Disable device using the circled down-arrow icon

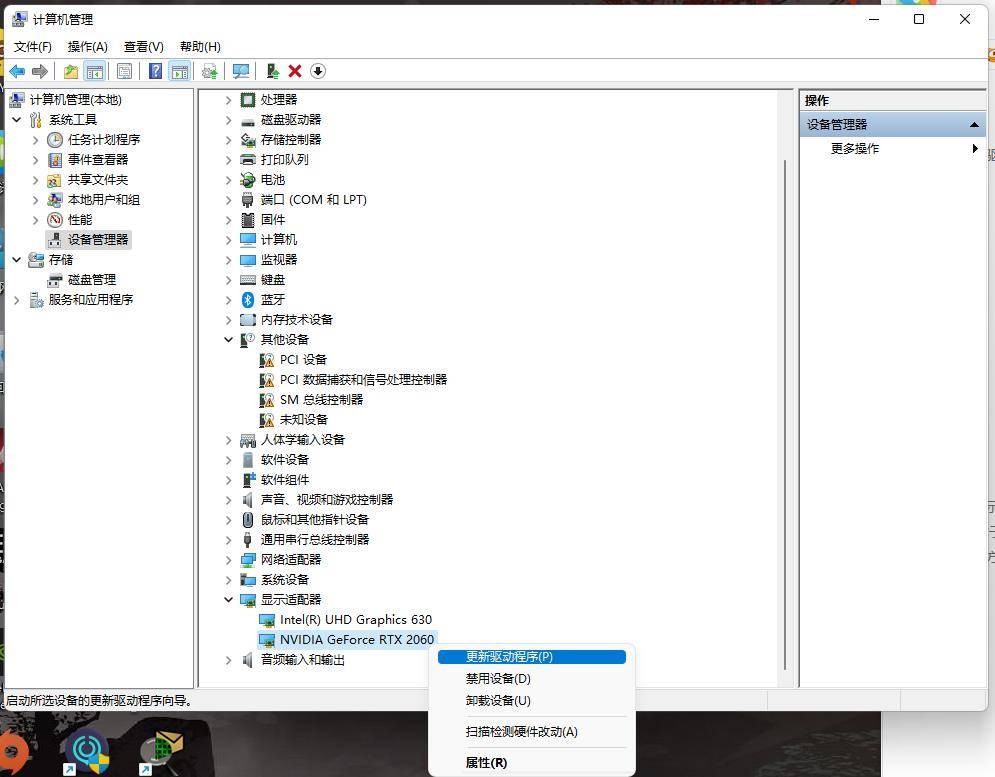pyautogui.click(x=318, y=71)
